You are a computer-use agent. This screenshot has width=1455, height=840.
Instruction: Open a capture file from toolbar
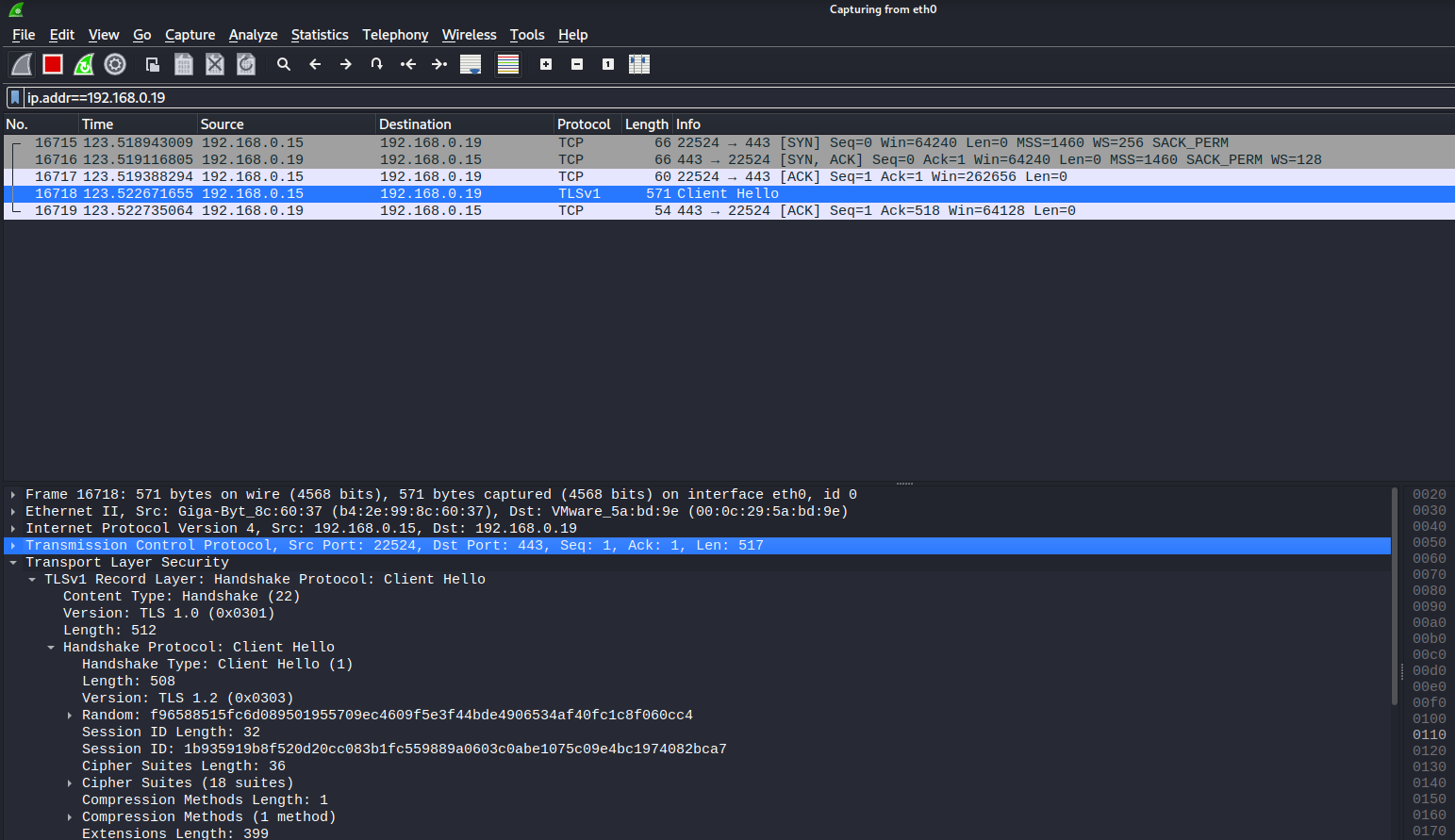pyautogui.click(x=152, y=64)
